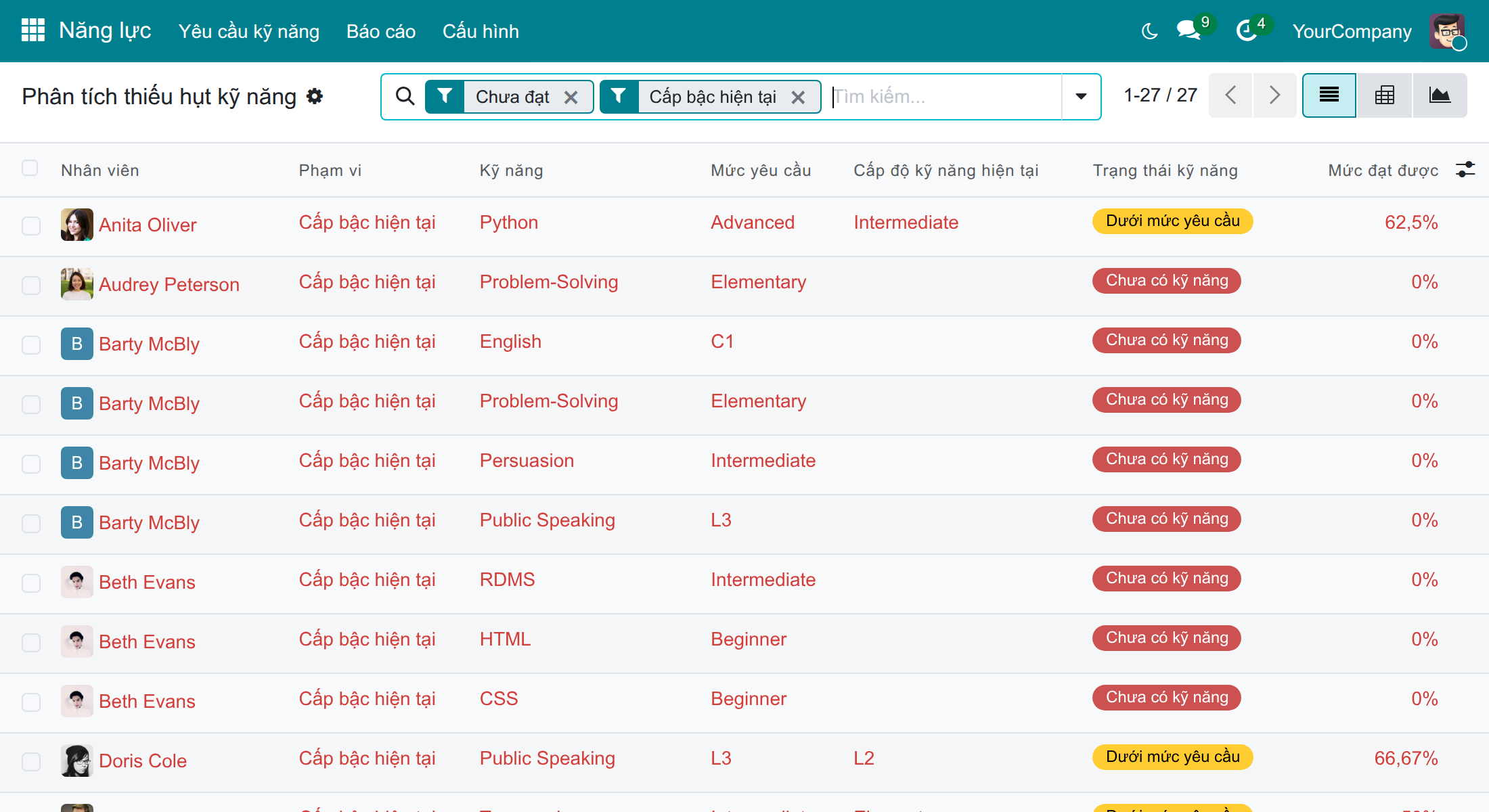
Task: Open optional columns adjust icon
Action: click(1465, 169)
